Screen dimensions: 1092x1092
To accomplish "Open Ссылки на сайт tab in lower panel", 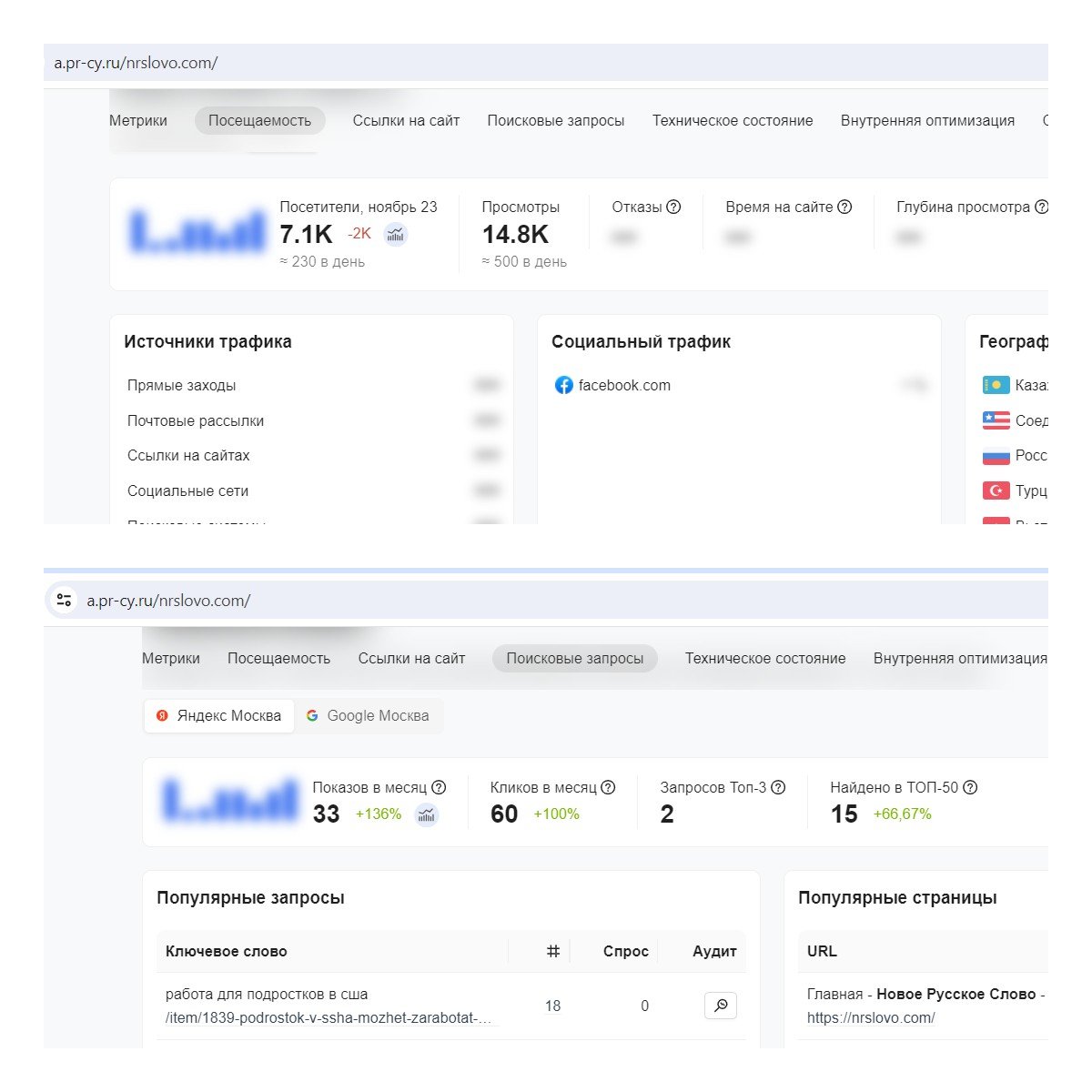I will coord(411,658).
